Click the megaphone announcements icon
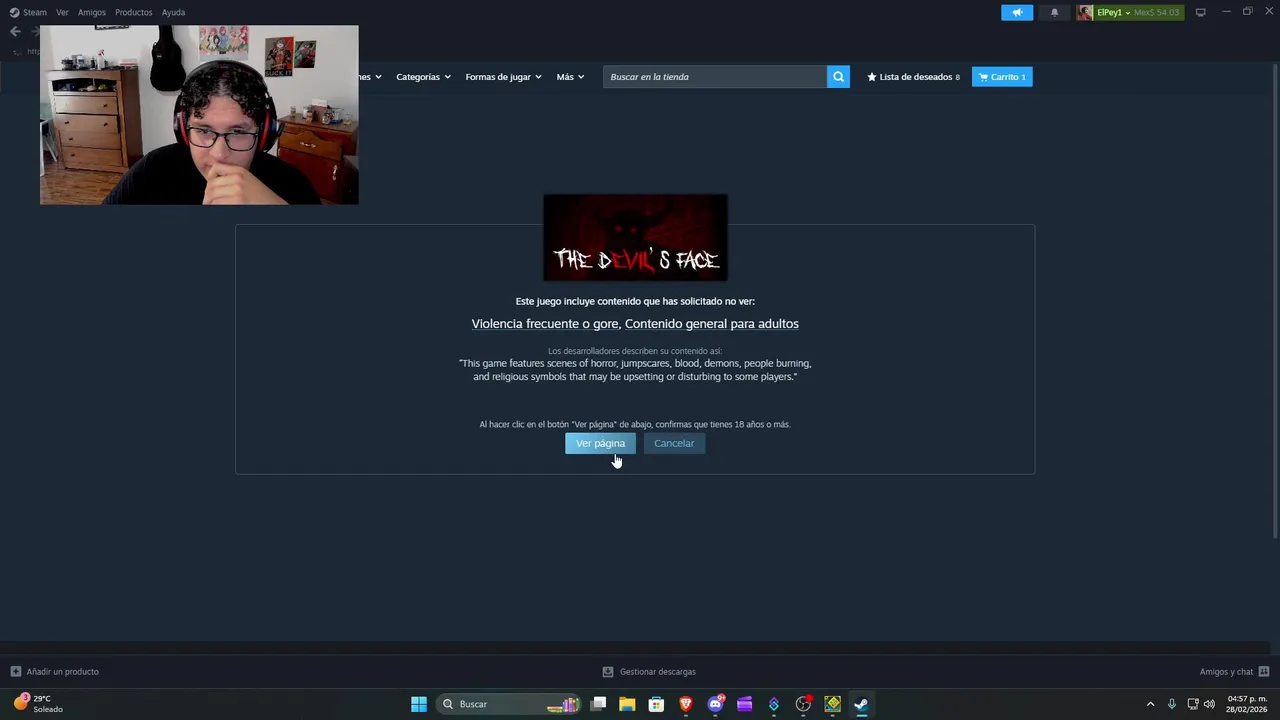The image size is (1280, 720). pos(1017,12)
